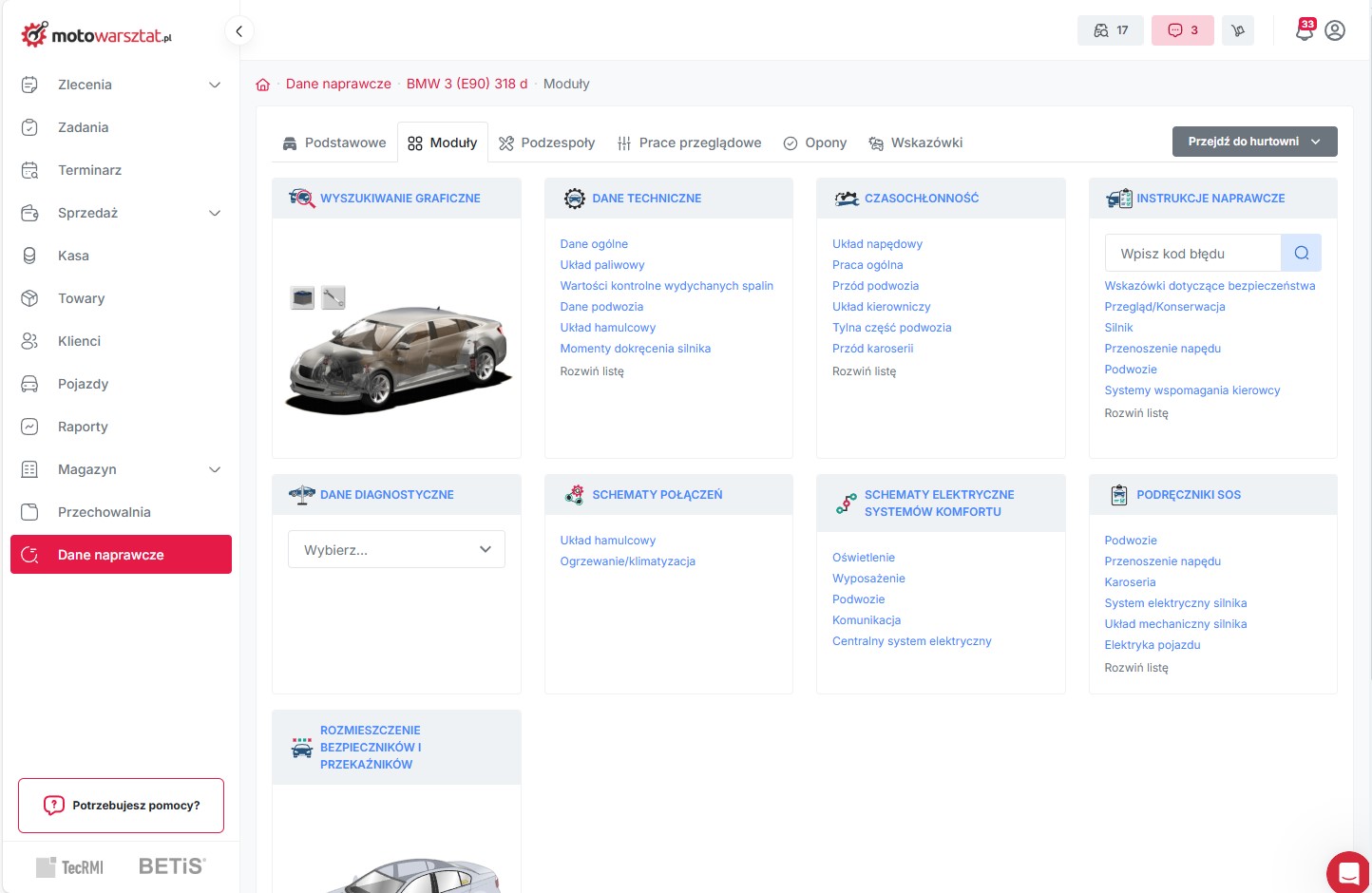
Task: Switch to the Podzespoły tab
Action: pyautogui.click(x=547, y=142)
